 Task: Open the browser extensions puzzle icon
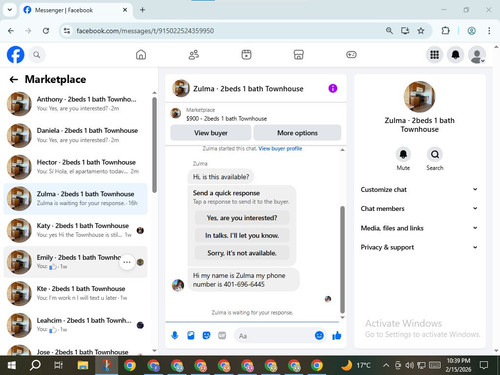point(445,31)
